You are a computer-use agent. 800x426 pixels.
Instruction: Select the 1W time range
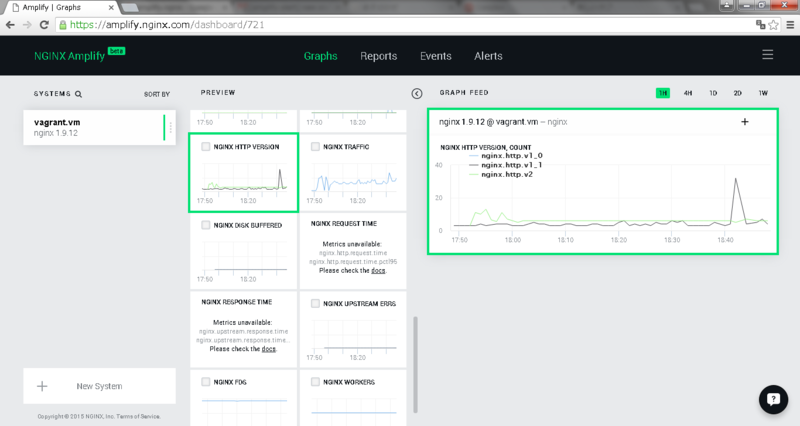[763, 93]
